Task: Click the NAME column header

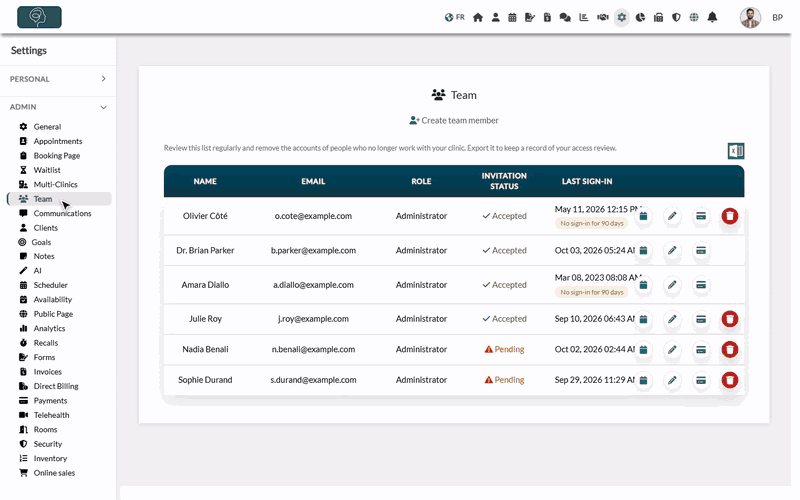Action: pyautogui.click(x=205, y=182)
